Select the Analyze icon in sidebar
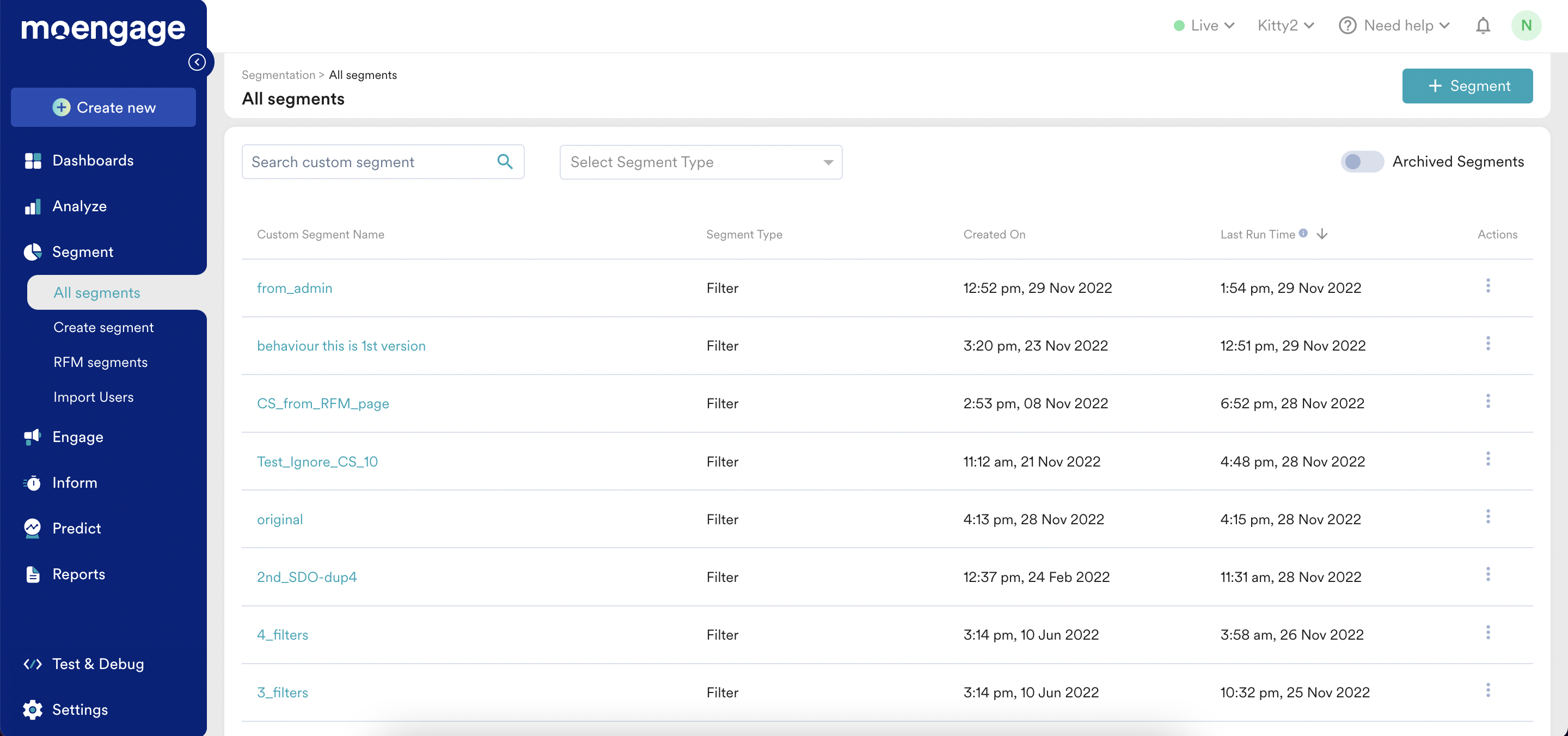Image resolution: width=1568 pixels, height=736 pixels. click(32, 206)
